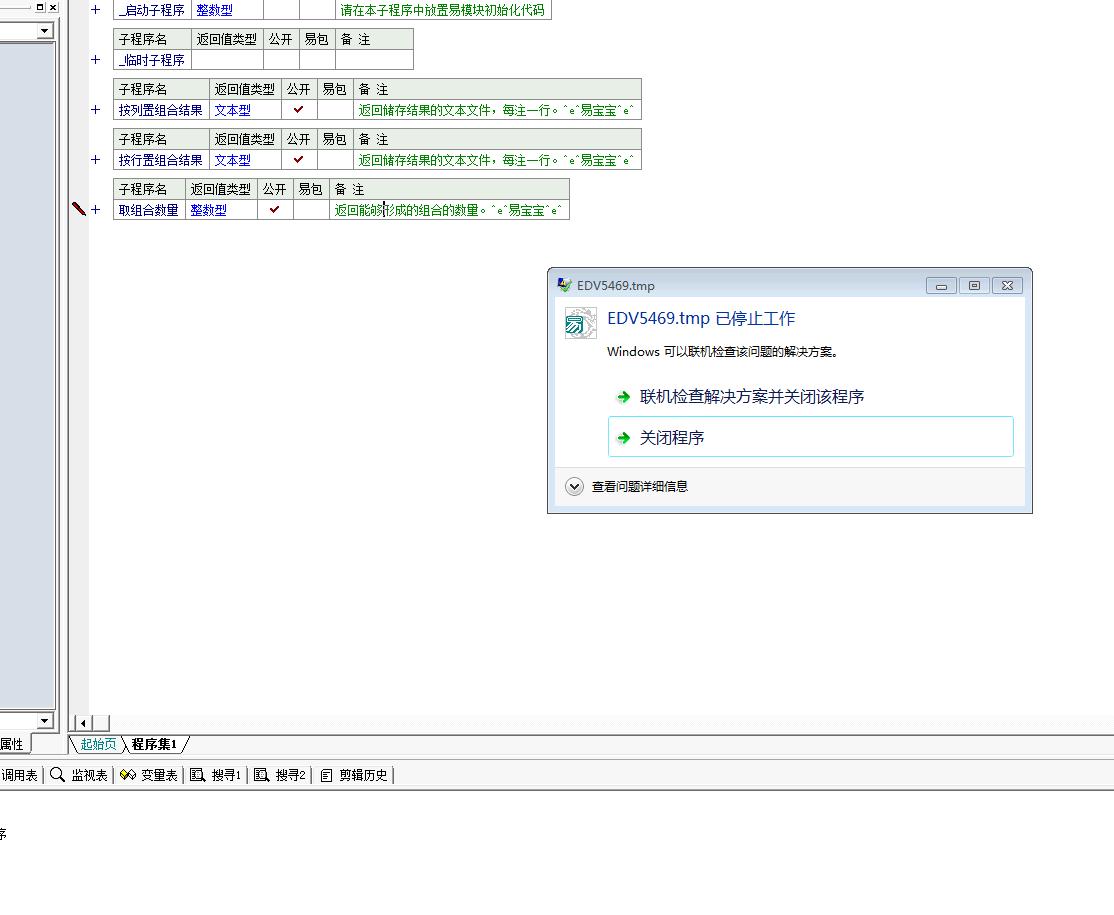Toggle 易包 cell for 按行置组合结果
The width and height of the screenshot is (1114, 915).
(x=335, y=160)
